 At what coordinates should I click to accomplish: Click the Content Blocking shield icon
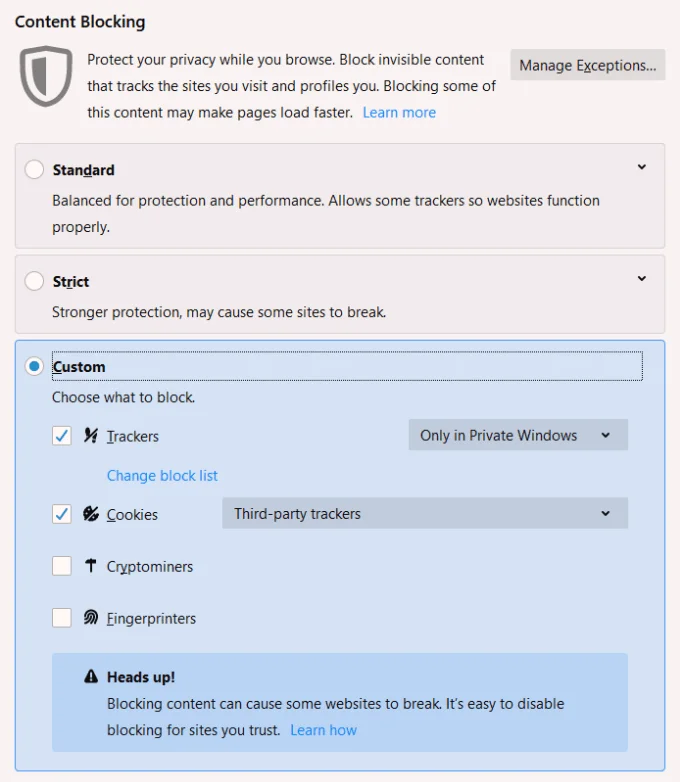46,76
